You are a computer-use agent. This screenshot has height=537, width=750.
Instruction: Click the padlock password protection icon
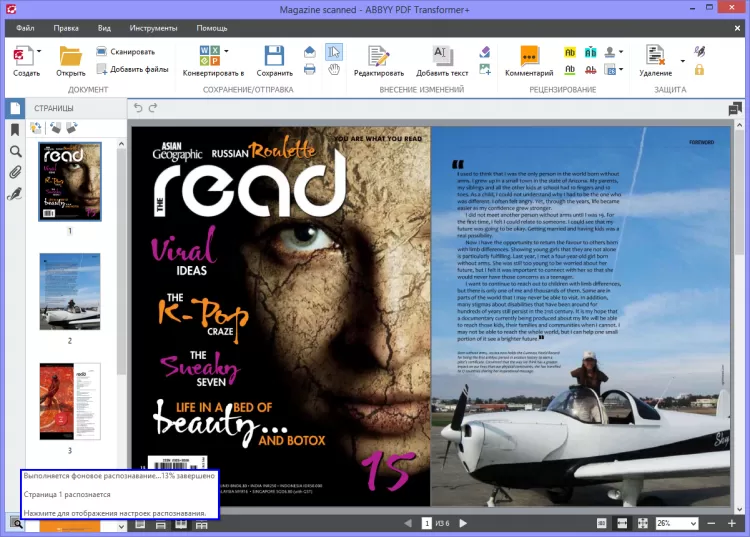(x=699, y=70)
